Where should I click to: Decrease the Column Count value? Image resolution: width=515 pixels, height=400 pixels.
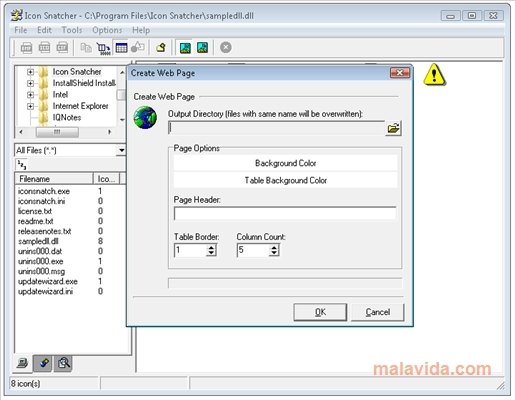click(274, 253)
